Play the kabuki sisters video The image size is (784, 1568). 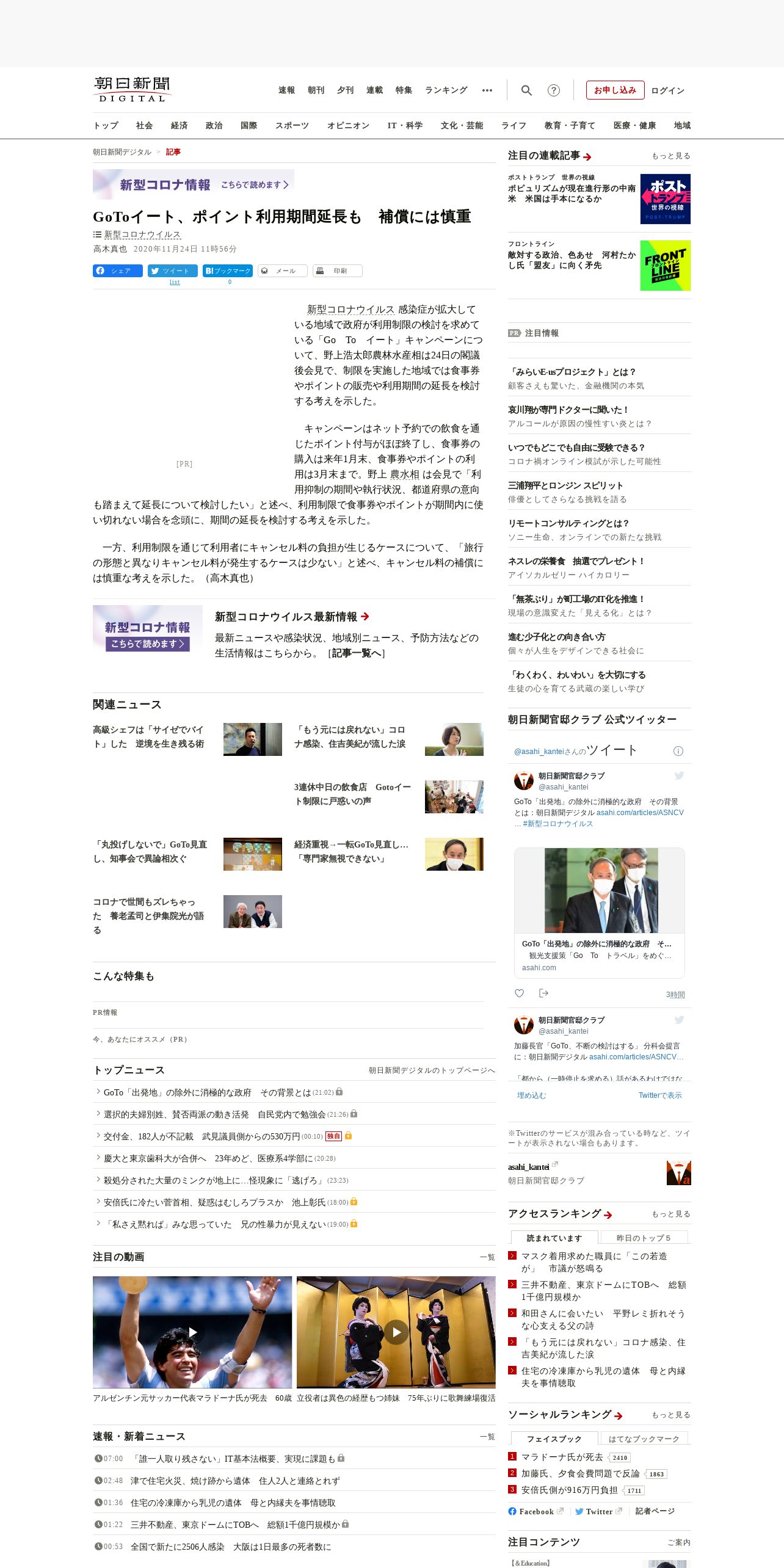pos(396,1332)
